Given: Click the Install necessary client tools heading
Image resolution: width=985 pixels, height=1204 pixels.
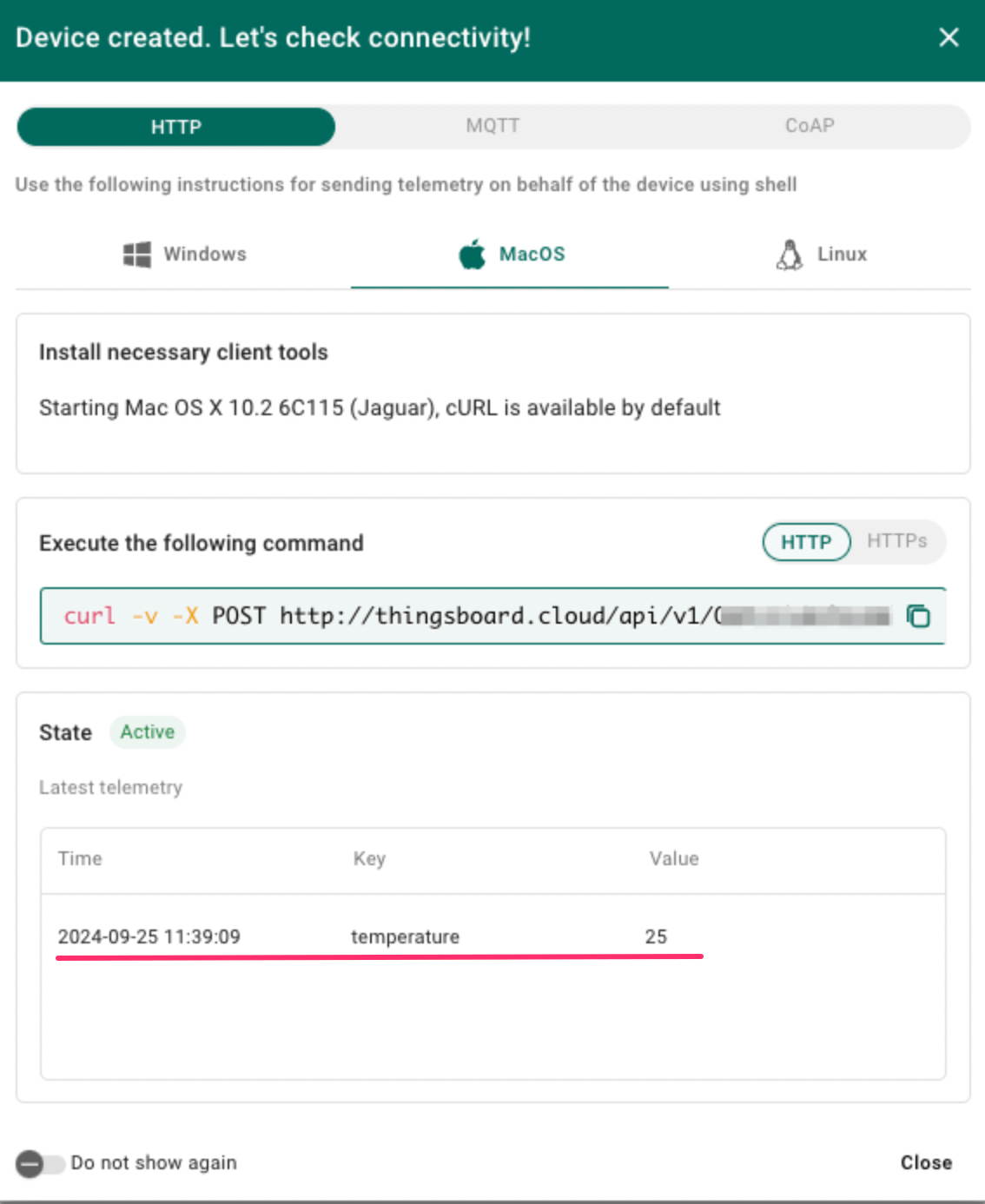Looking at the screenshot, I should tap(183, 352).
